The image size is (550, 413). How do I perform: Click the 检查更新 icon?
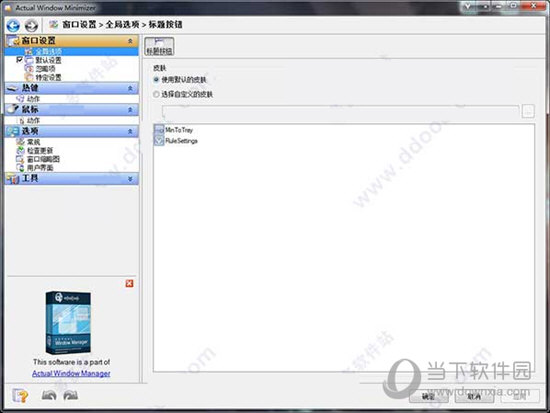pos(20,151)
